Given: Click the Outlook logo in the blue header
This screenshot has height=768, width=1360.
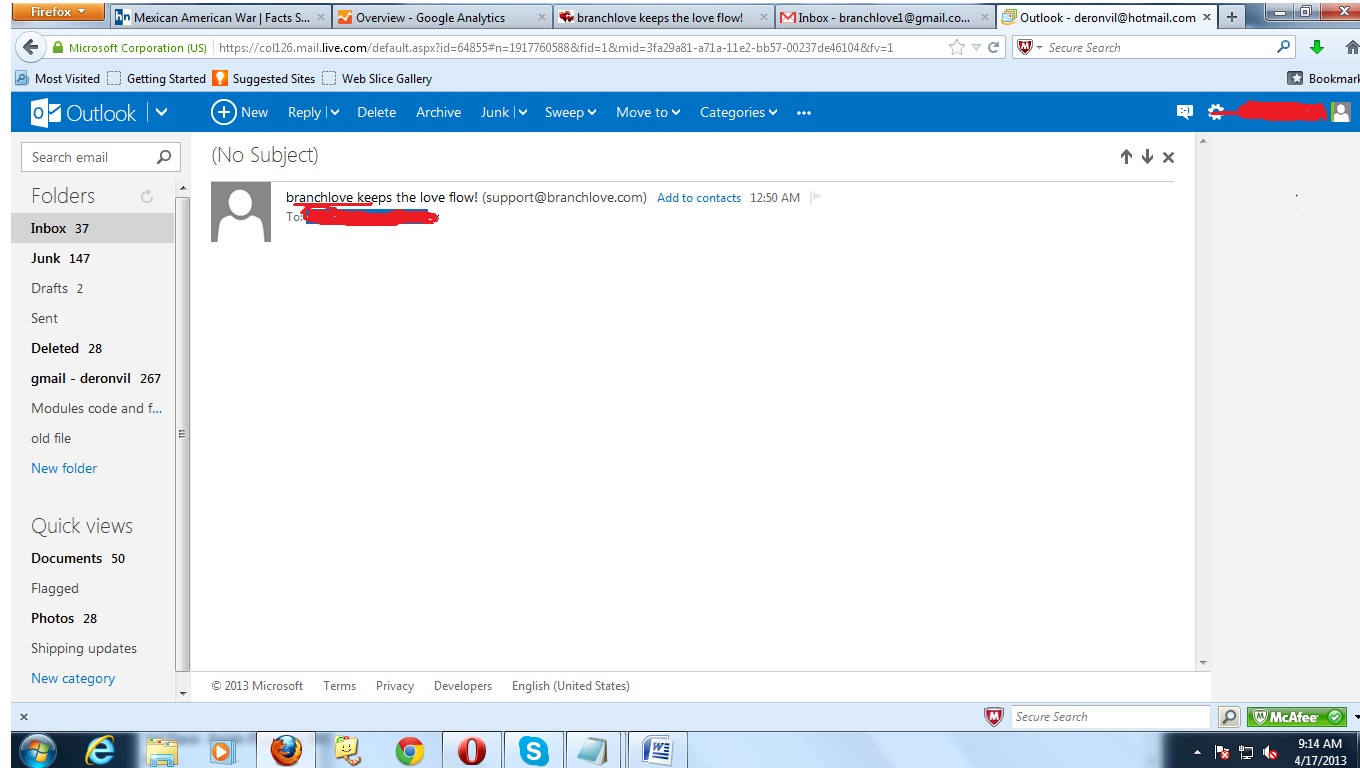Looking at the screenshot, I should tap(84, 113).
